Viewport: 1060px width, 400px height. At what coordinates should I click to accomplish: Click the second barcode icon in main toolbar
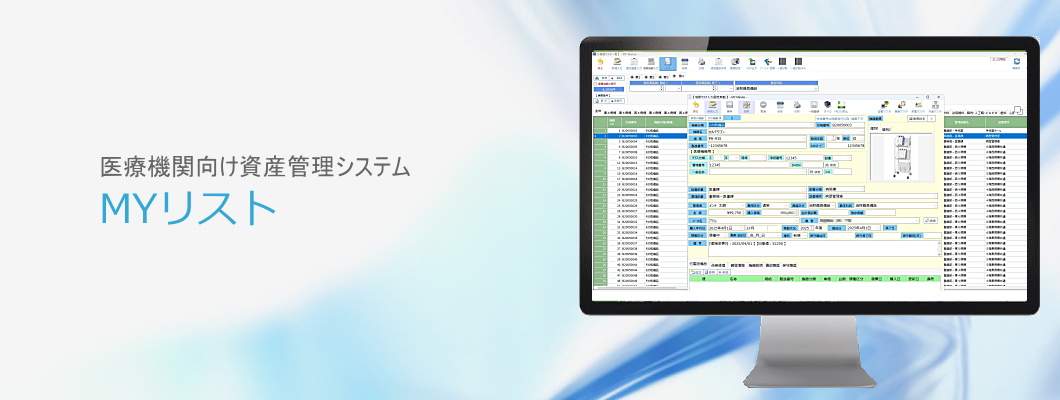(x=798, y=61)
